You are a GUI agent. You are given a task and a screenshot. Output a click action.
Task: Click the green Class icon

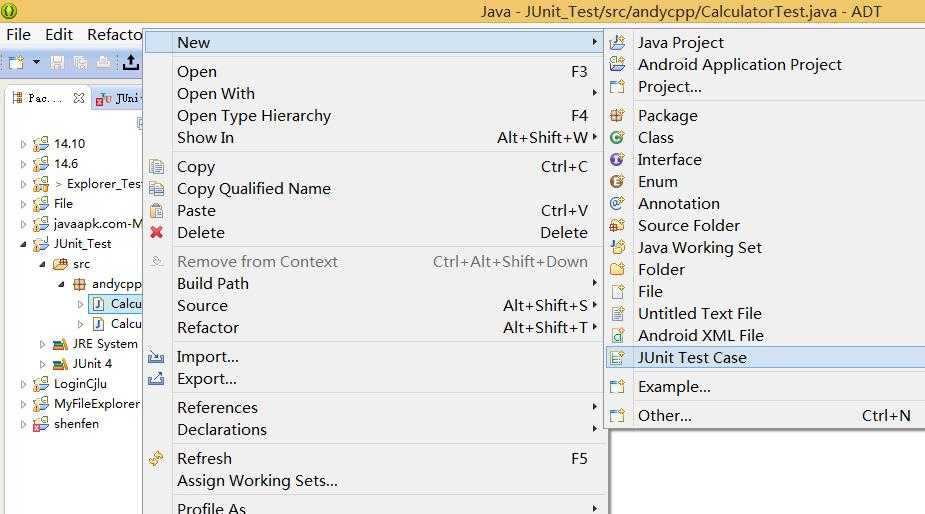(x=617, y=137)
